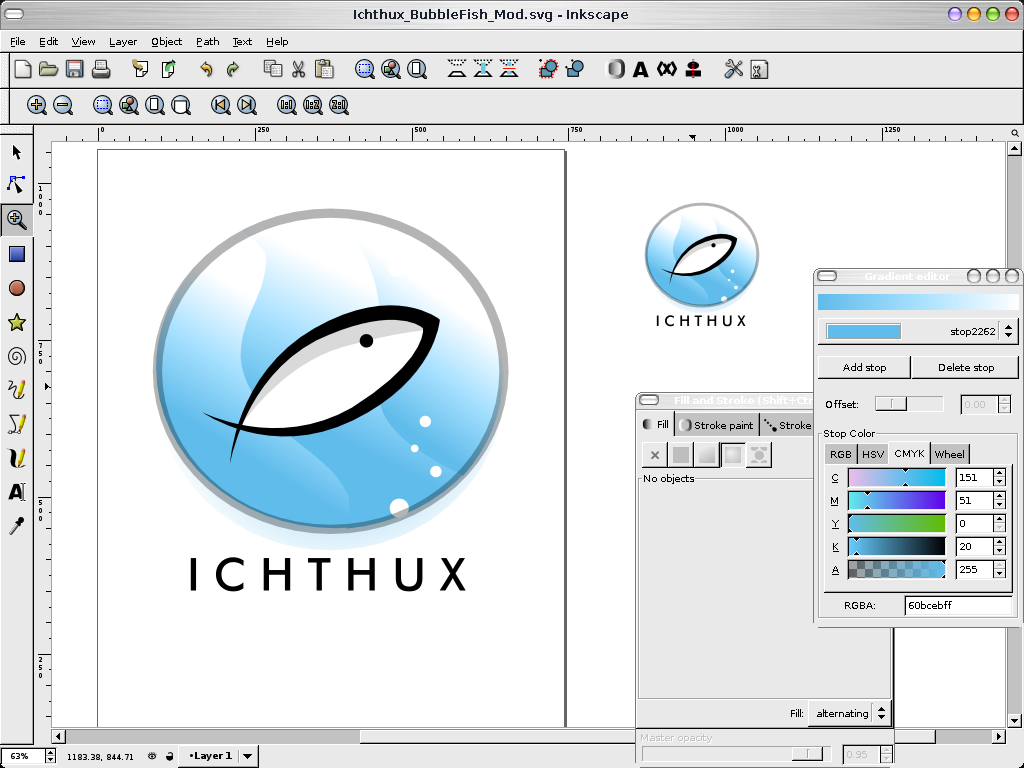Screen dimensions: 1024x768
Task: Open the Object menu
Action: 167,41
